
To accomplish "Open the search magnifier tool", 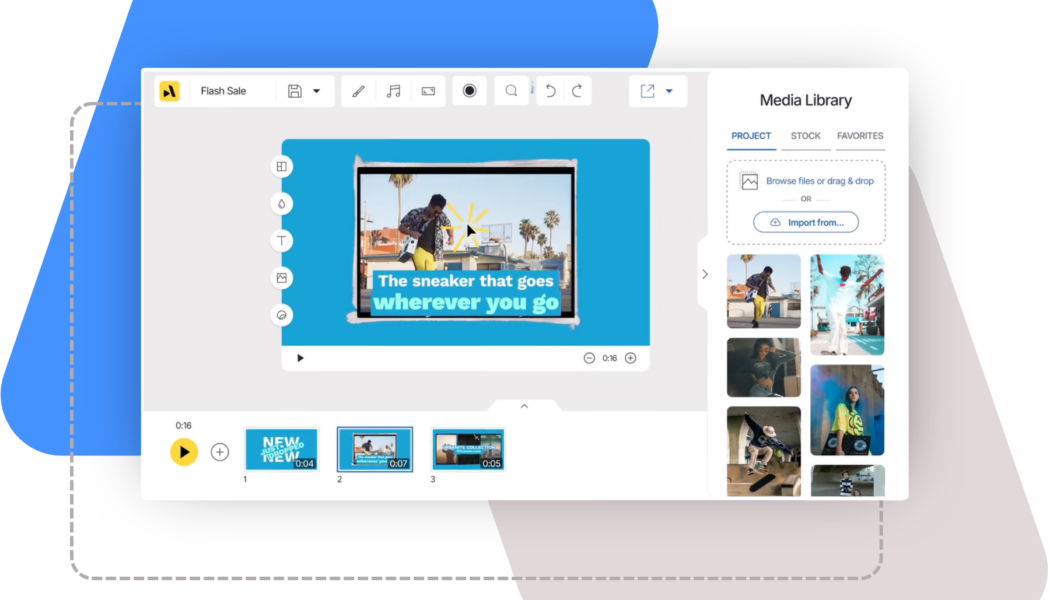I will click(x=511, y=91).
